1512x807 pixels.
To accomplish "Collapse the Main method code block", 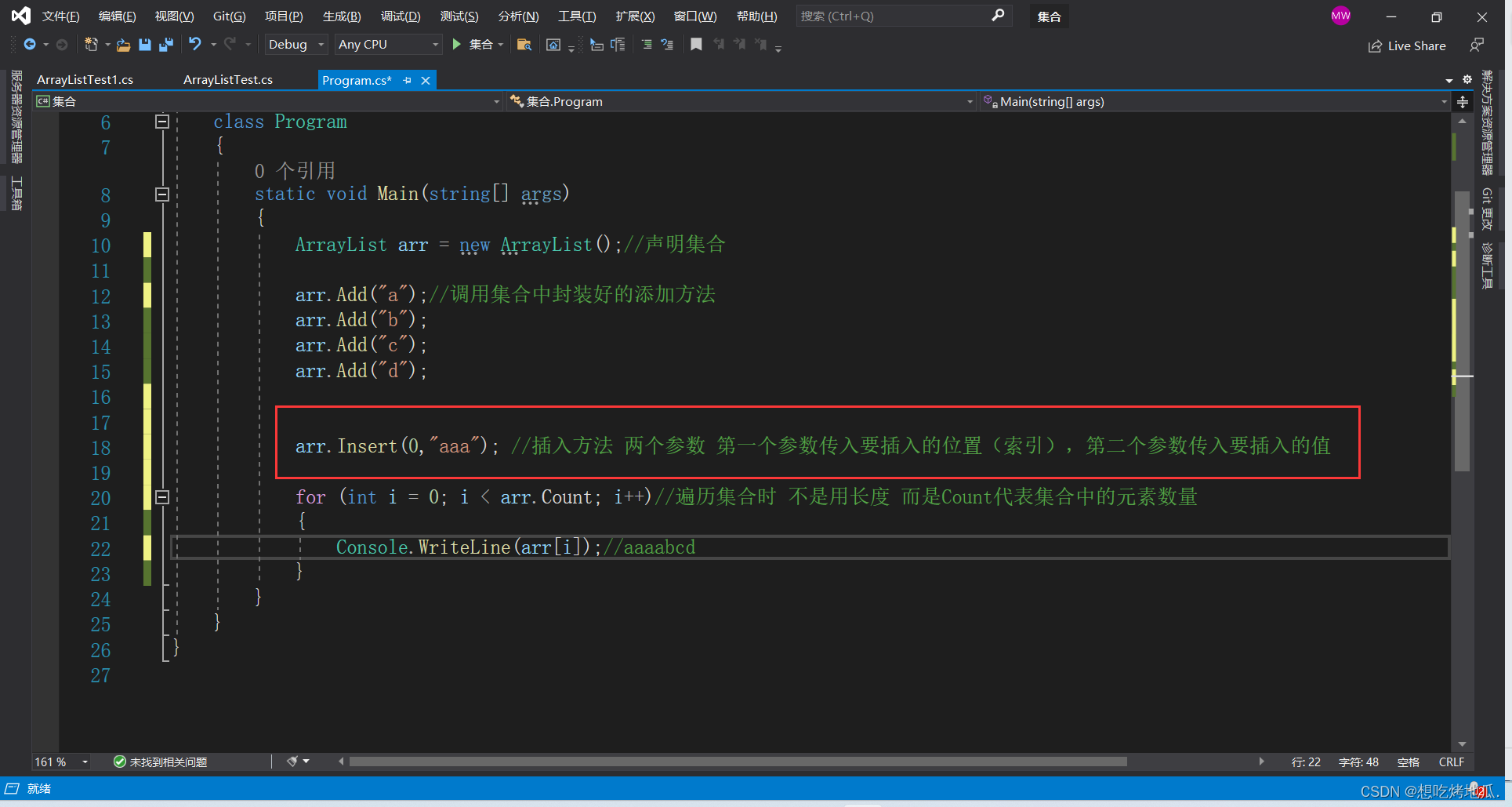I will [x=162, y=194].
